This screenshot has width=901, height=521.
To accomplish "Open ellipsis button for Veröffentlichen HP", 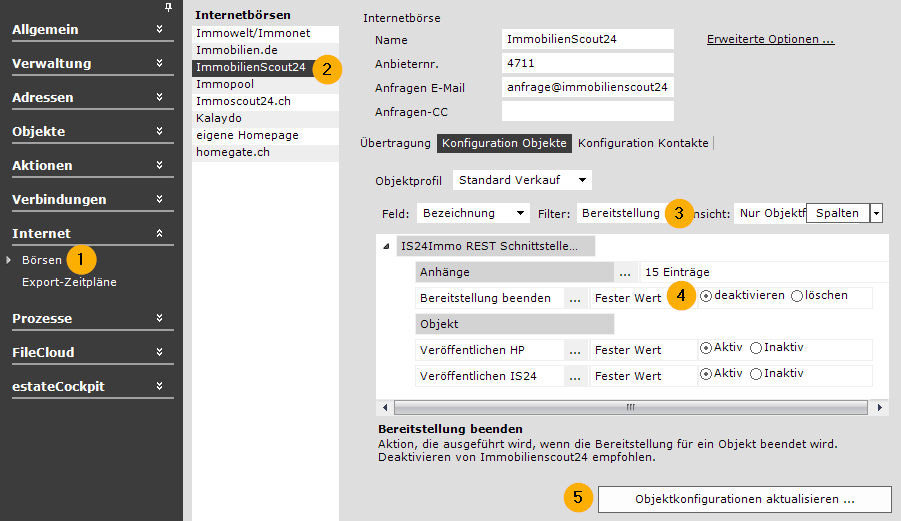I will click(574, 350).
